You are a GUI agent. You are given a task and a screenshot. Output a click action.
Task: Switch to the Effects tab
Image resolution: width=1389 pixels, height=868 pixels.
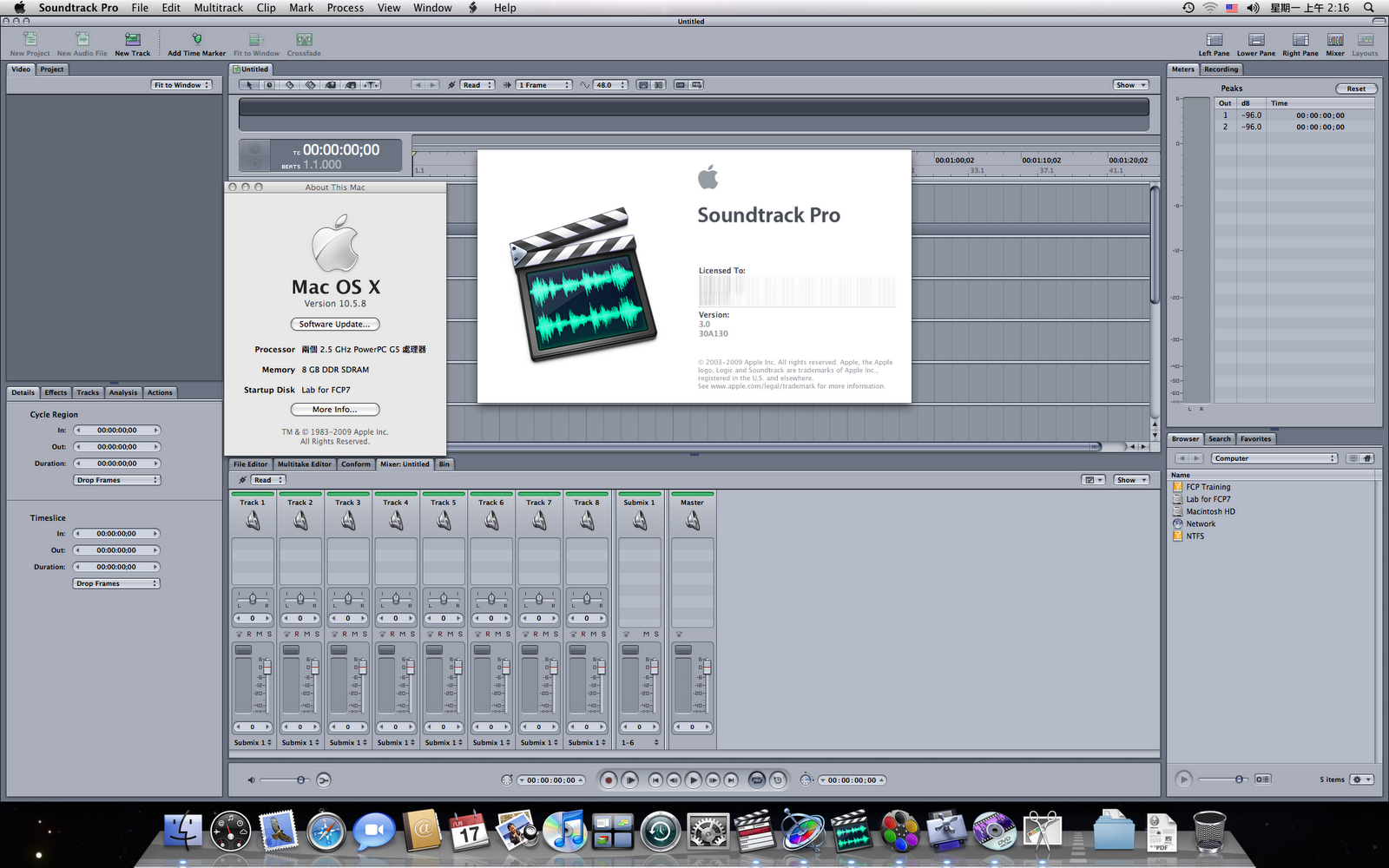pos(56,392)
